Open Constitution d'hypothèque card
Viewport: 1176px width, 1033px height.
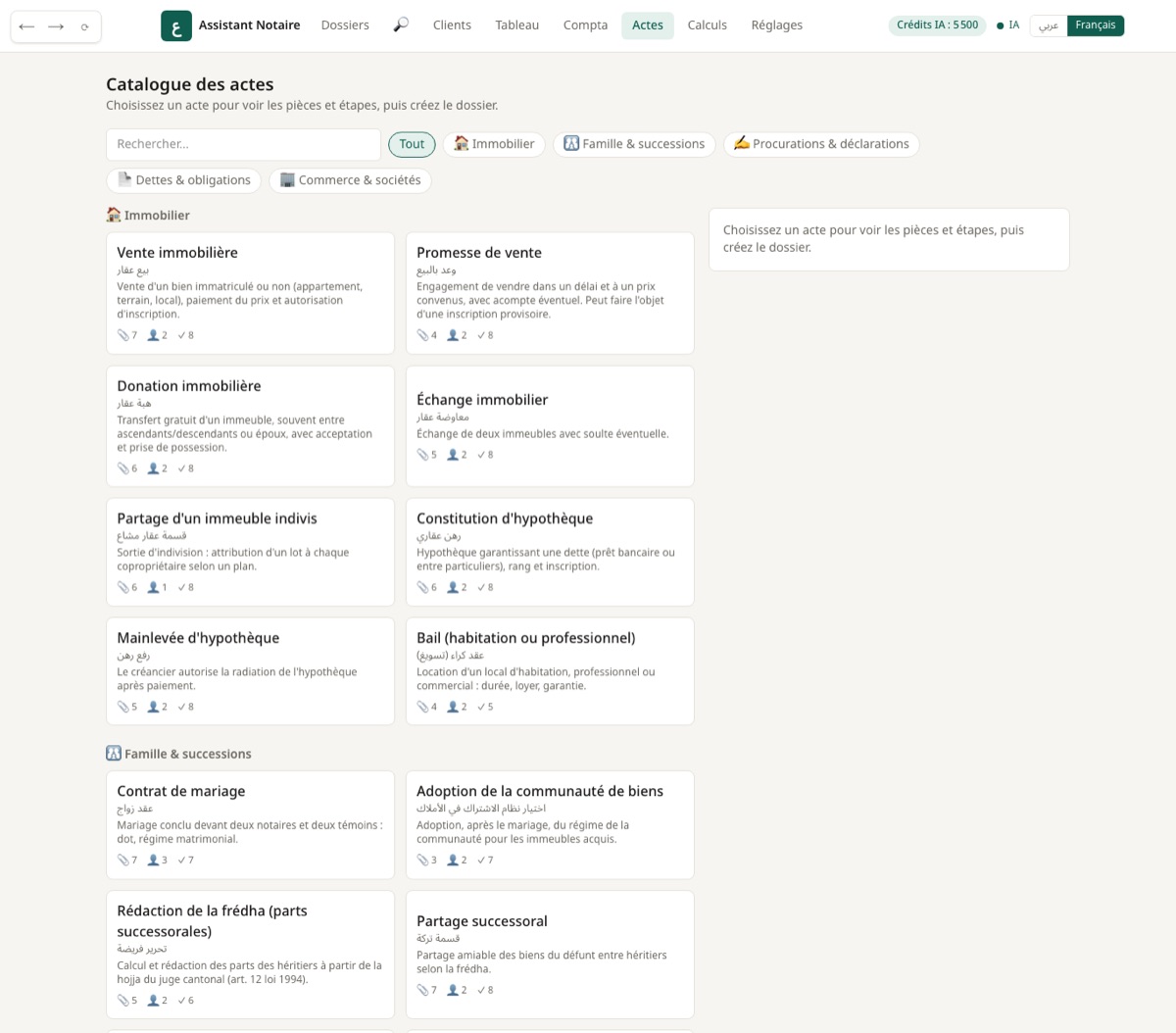(550, 552)
